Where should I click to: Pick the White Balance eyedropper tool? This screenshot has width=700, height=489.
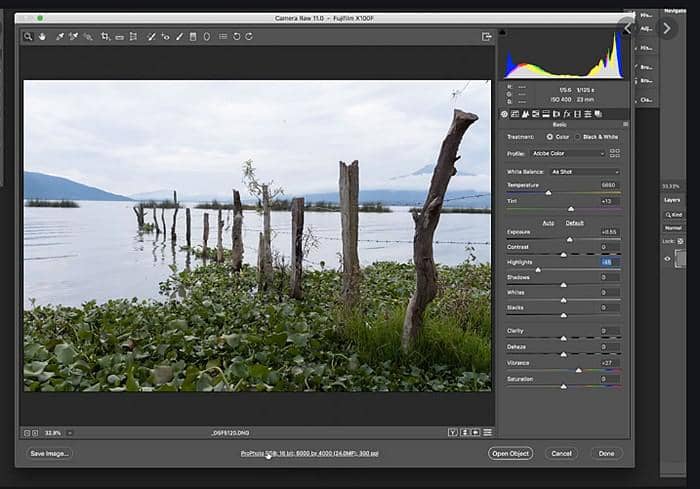pyautogui.click(x=60, y=37)
